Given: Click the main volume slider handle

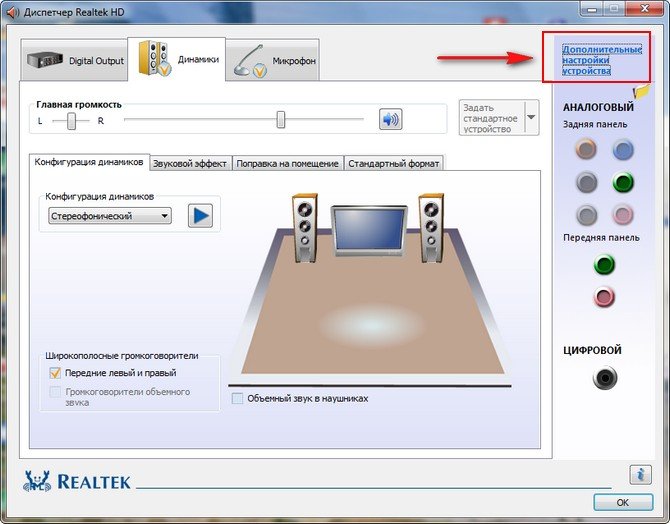Looking at the screenshot, I should [x=281, y=119].
